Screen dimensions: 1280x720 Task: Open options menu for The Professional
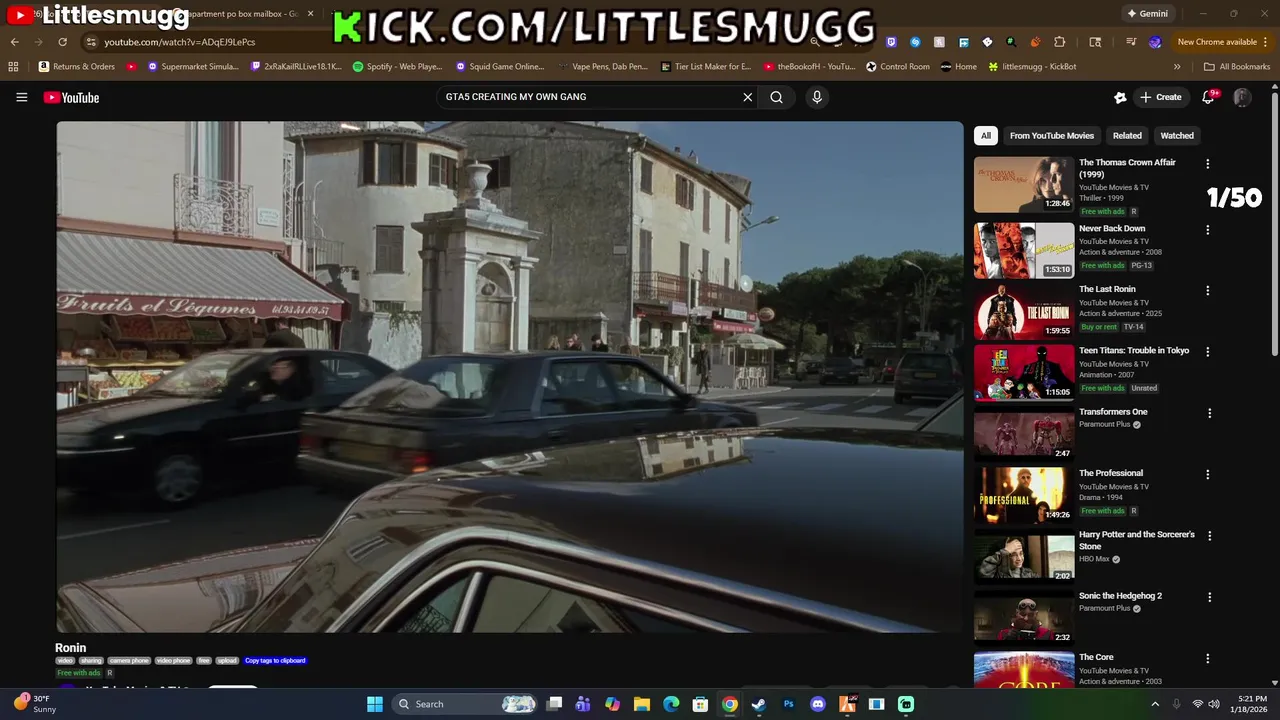[1208, 475]
